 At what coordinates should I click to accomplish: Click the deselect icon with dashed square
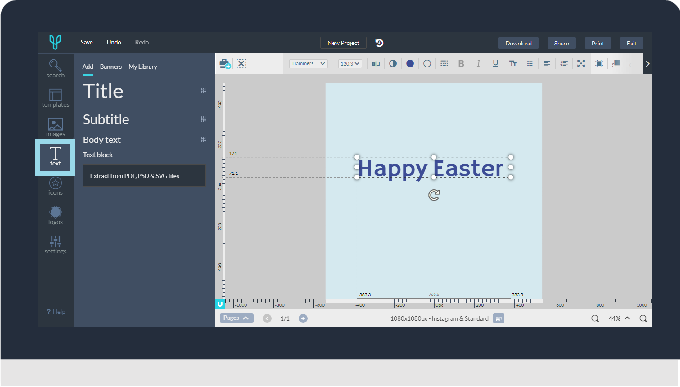coord(242,63)
